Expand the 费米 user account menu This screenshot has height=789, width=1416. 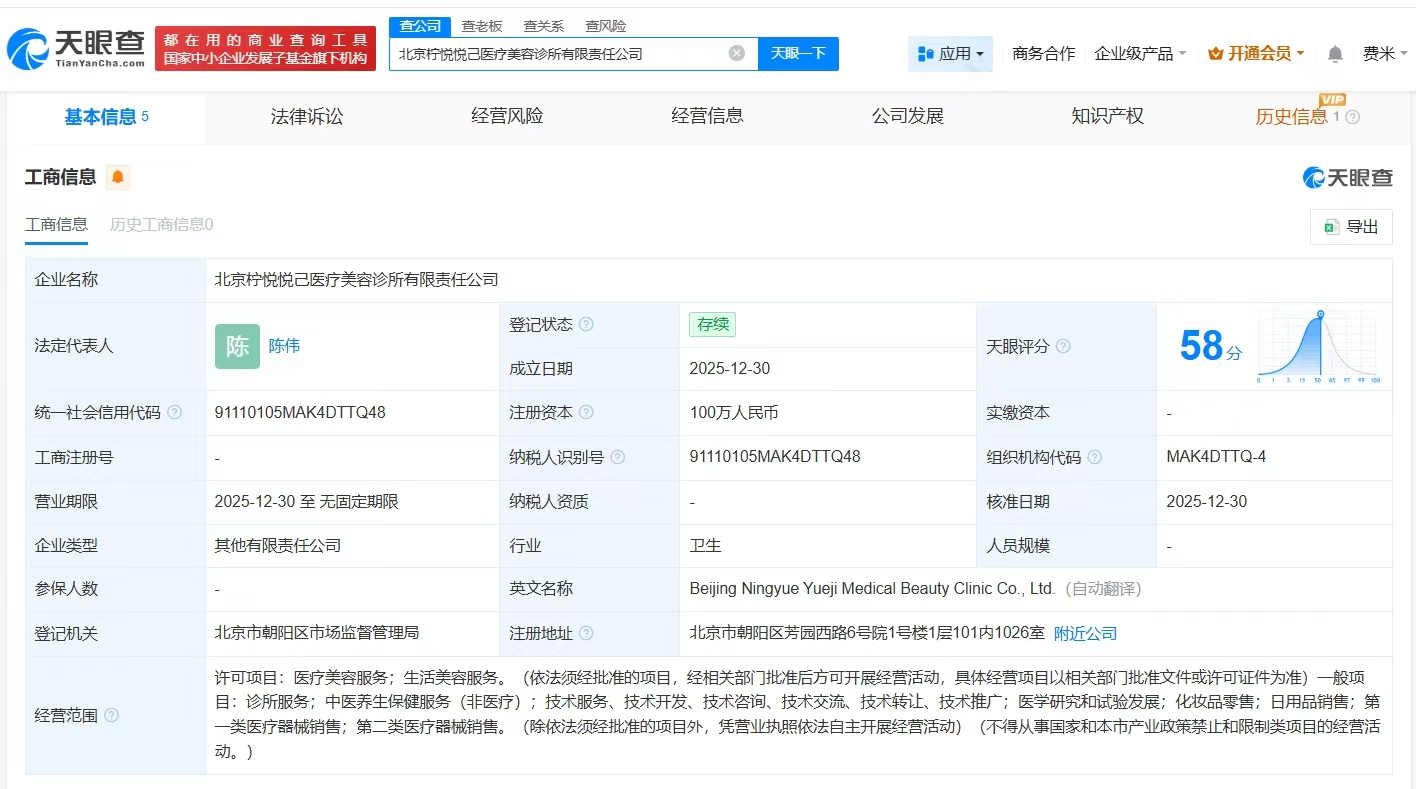pyautogui.click(x=1384, y=54)
